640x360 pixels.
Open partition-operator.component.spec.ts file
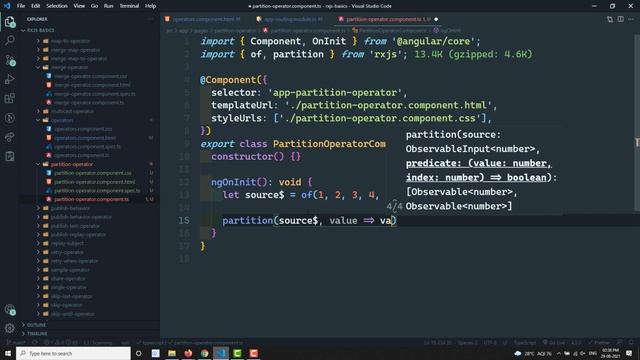(x=97, y=191)
